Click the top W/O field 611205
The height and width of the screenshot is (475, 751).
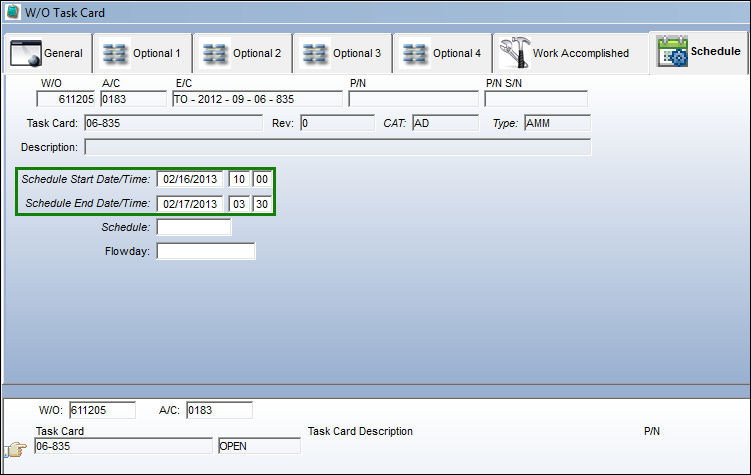[x=66, y=99]
